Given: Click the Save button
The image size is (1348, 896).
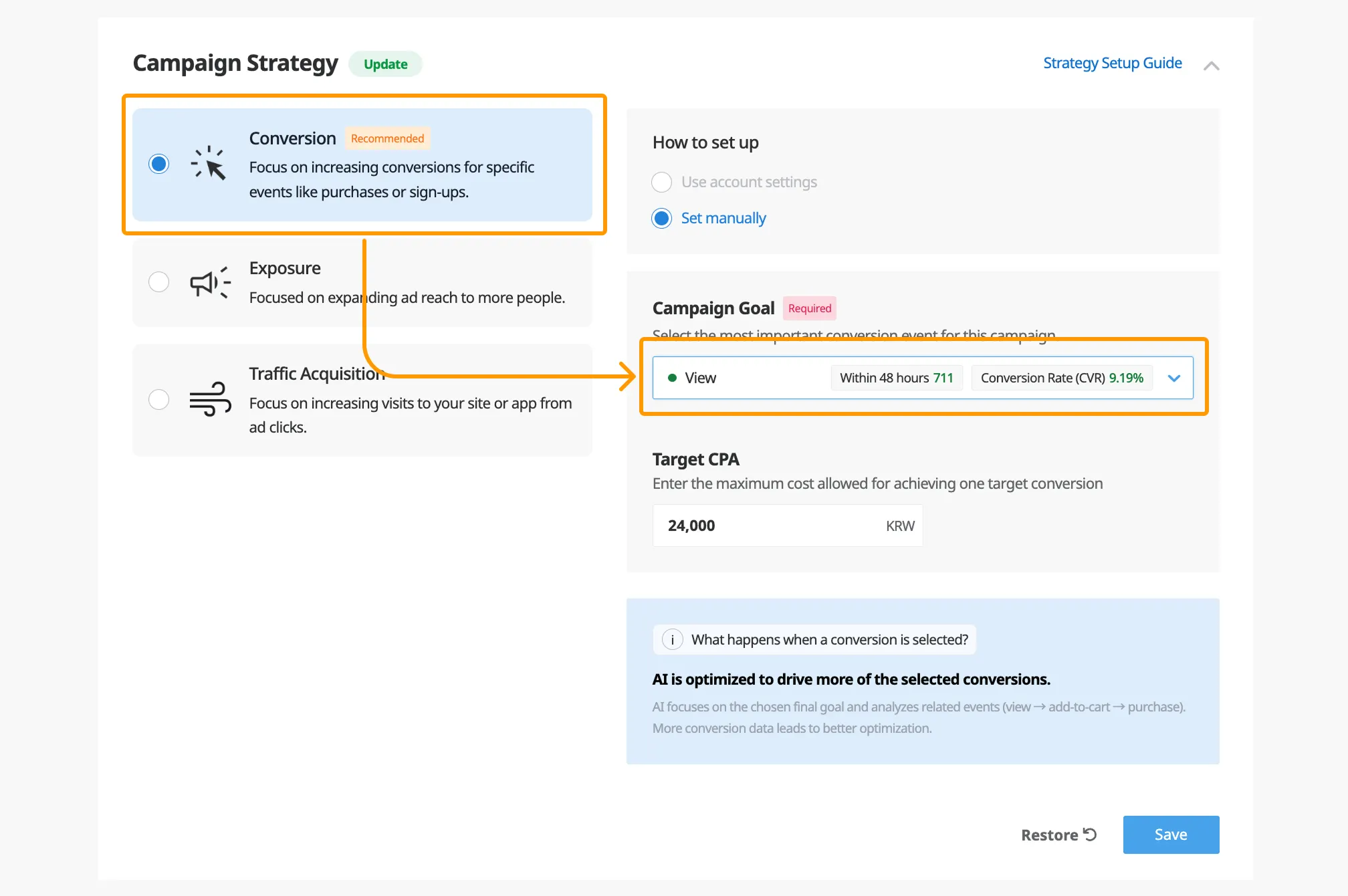Looking at the screenshot, I should click(x=1171, y=834).
